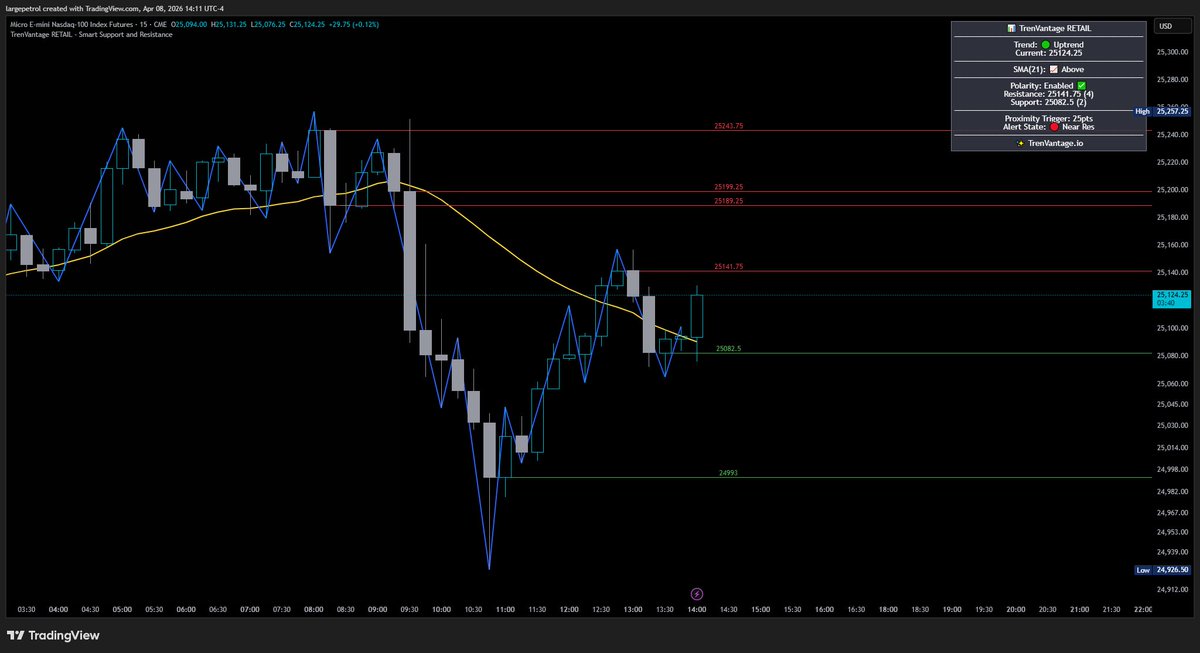Click the 08:00 time axis label
Viewport: 1200px width, 653px height.
tap(314, 608)
